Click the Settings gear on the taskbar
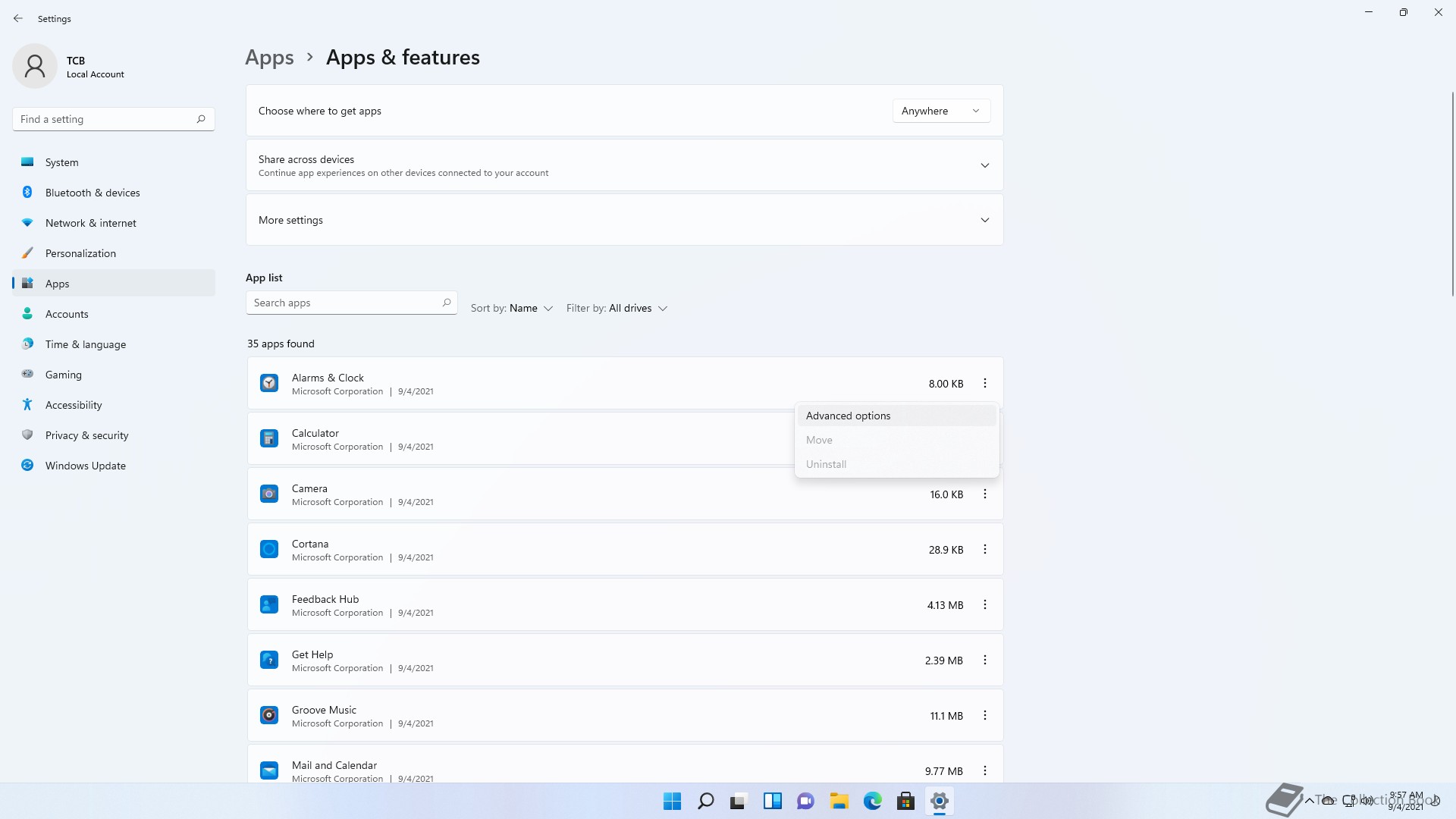Screen dimensions: 1456x819 [x=939, y=802]
